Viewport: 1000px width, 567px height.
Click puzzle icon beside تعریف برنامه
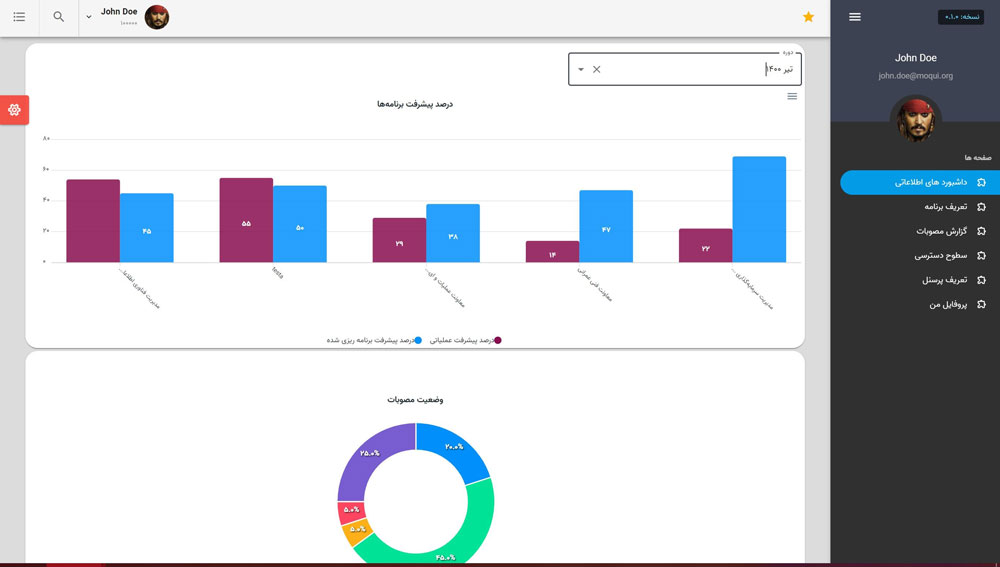[x=981, y=207]
